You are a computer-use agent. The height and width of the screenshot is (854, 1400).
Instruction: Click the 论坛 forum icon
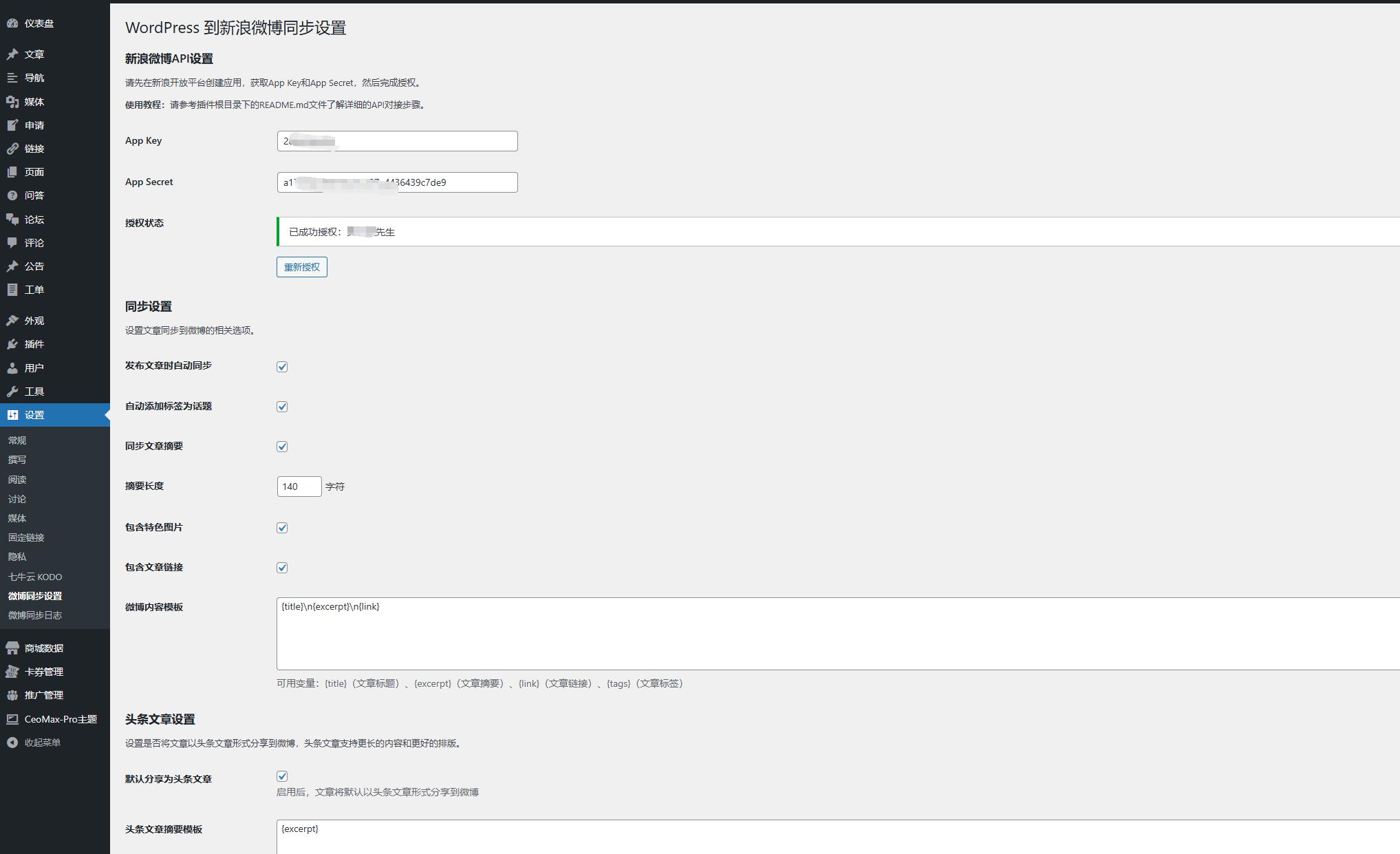pyautogui.click(x=12, y=220)
